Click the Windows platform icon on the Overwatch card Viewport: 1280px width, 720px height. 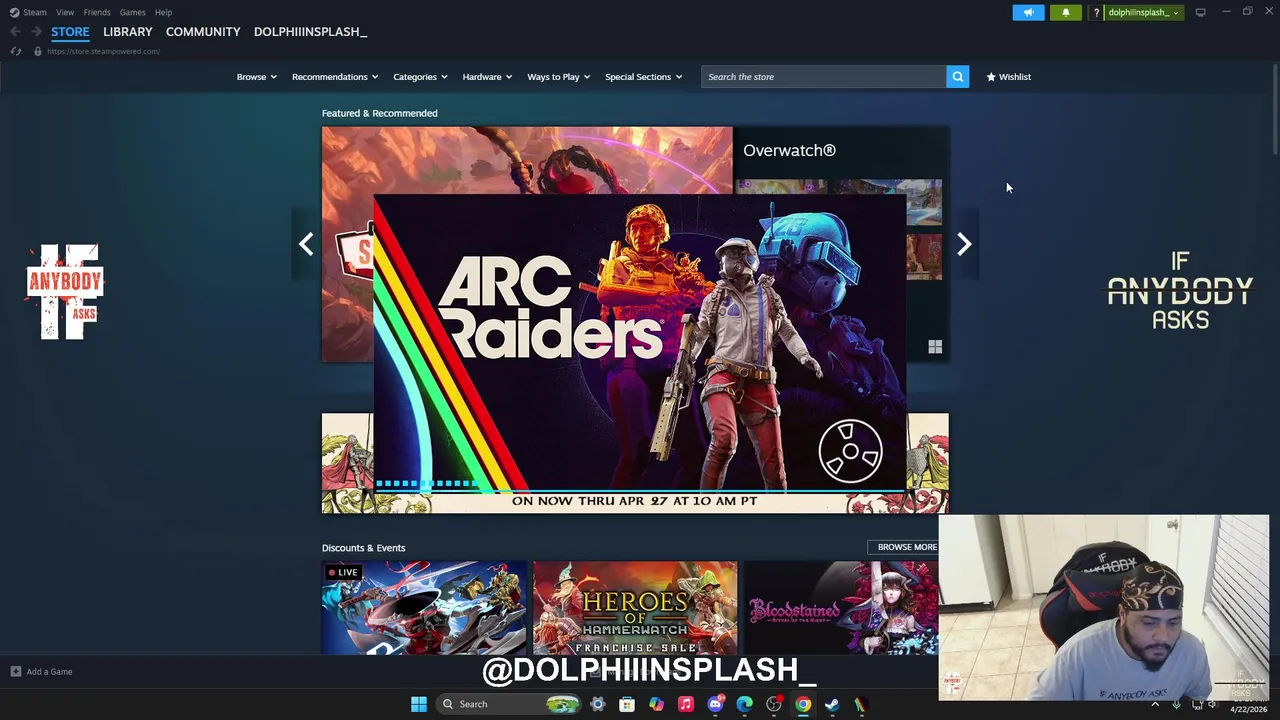click(x=935, y=347)
